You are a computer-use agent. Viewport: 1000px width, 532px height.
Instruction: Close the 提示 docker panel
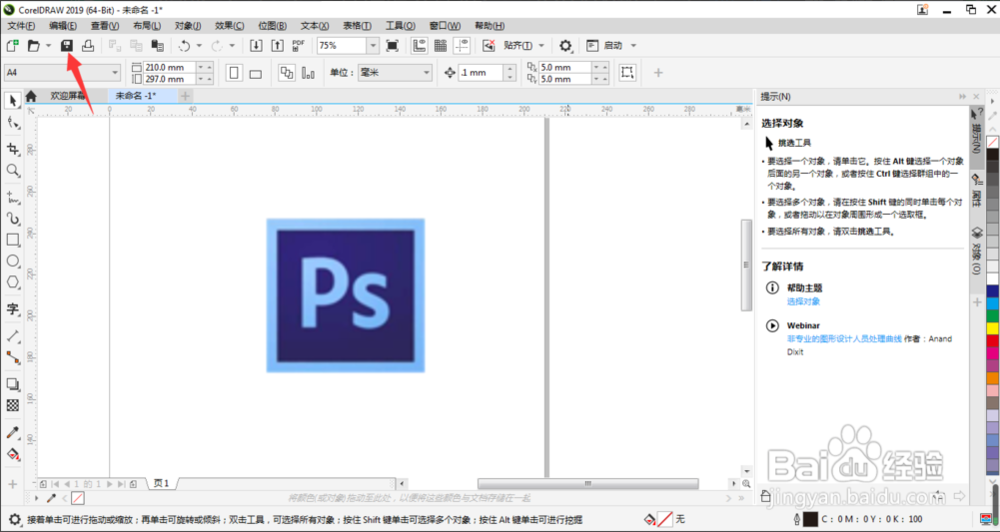[976, 96]
